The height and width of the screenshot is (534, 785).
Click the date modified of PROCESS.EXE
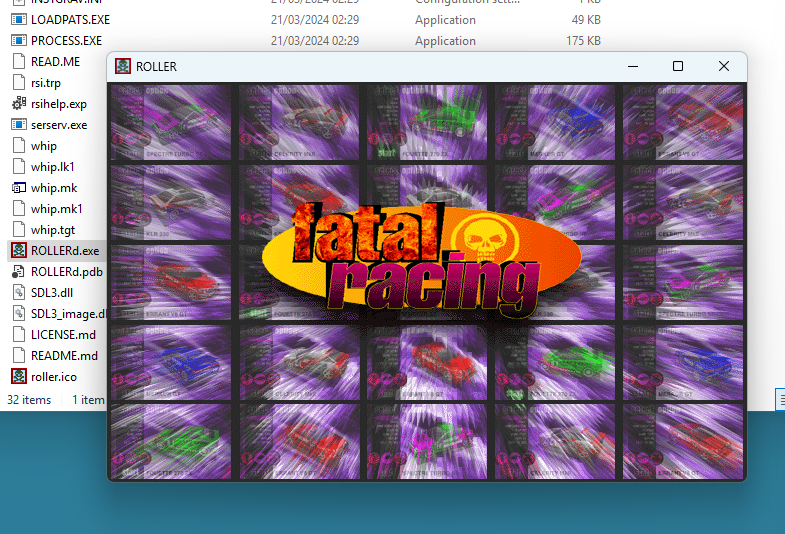coord(315,41)
